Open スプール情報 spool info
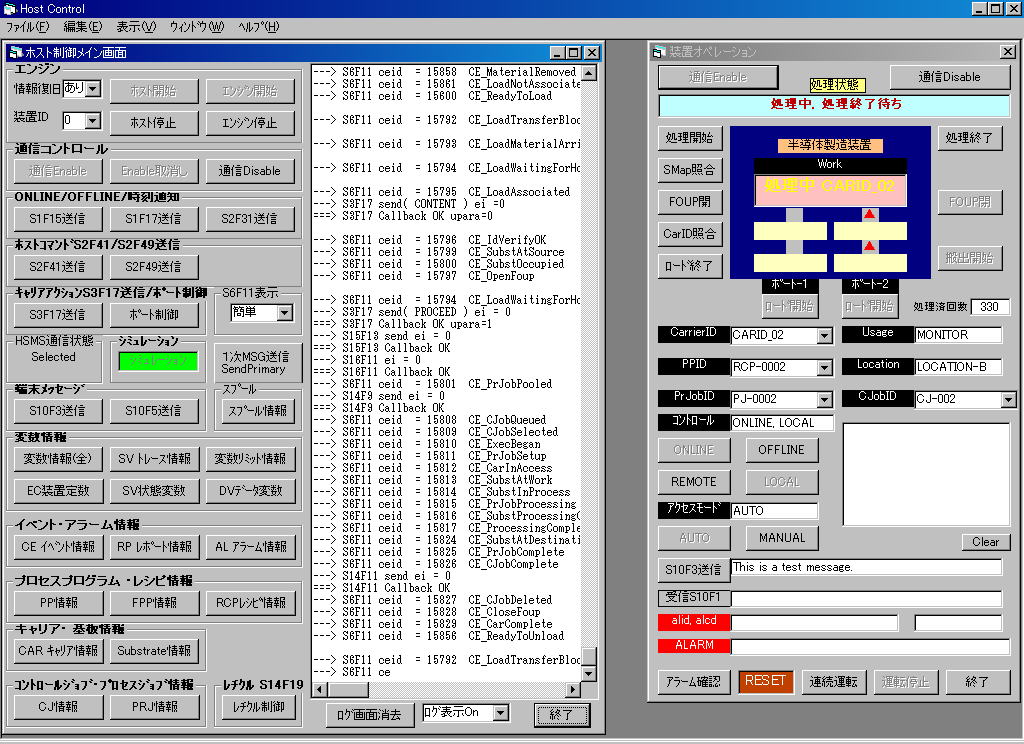 coord(257,410)
